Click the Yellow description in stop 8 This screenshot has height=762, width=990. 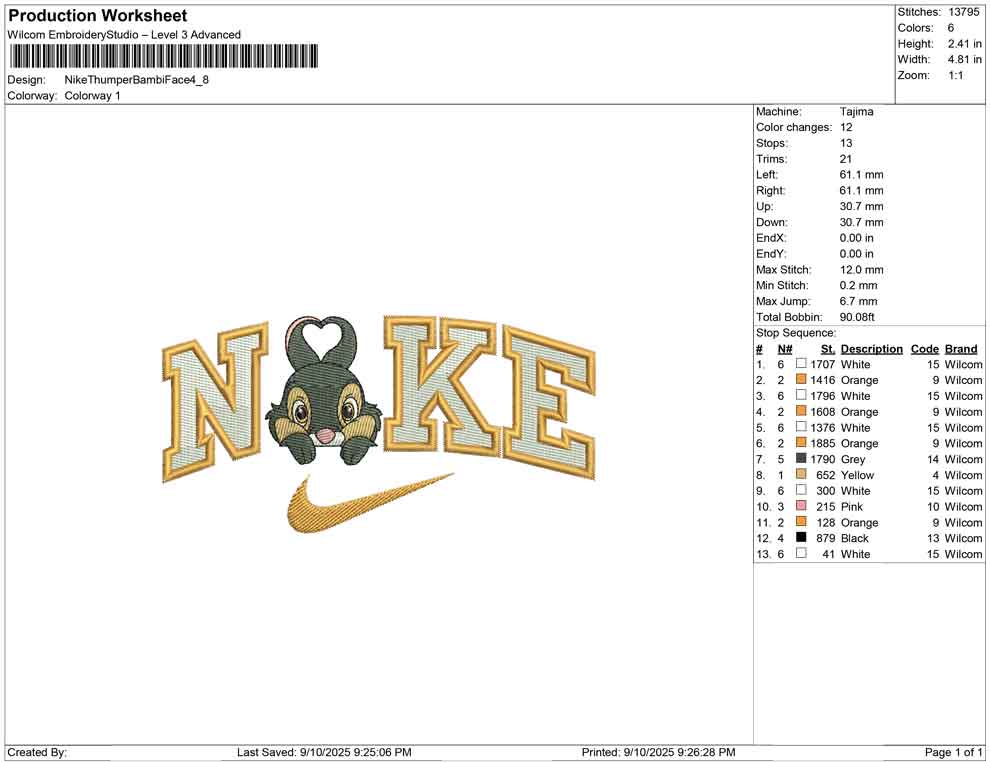point(857,475)
